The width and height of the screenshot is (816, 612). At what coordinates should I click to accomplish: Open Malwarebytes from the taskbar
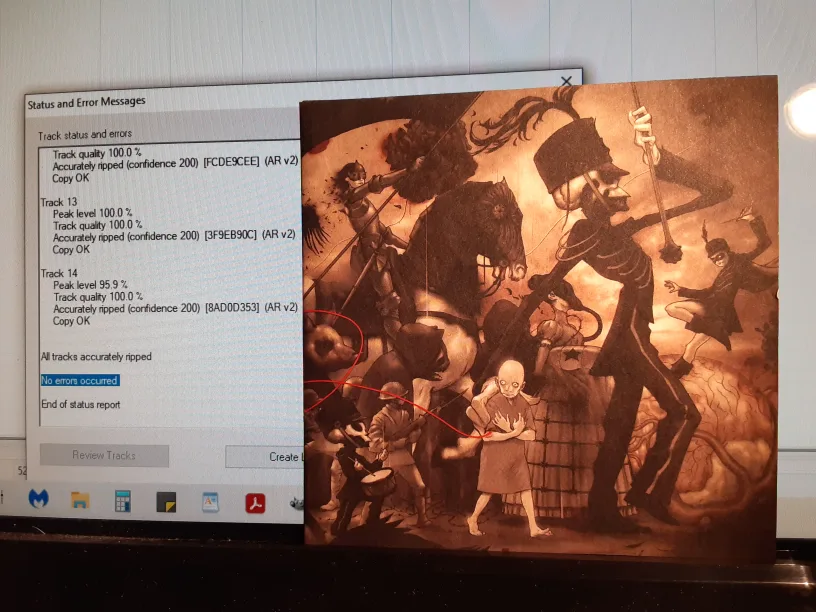click(x=39, y=501)
